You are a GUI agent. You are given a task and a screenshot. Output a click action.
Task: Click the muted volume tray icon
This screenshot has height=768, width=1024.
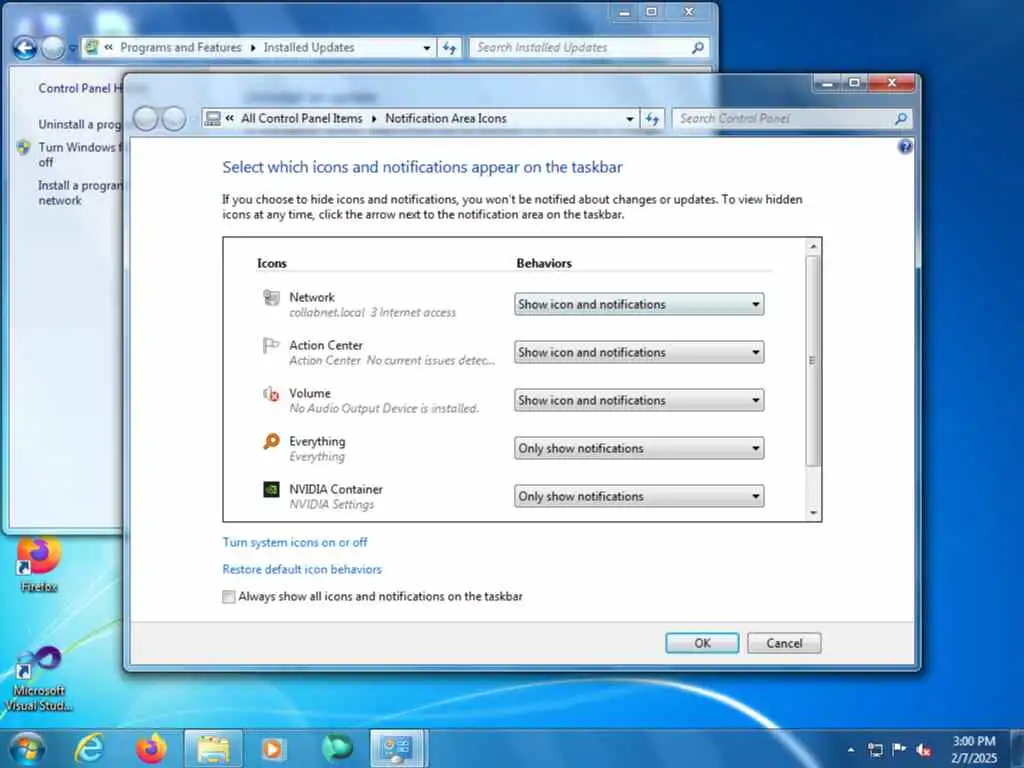[x=923, y=750]
